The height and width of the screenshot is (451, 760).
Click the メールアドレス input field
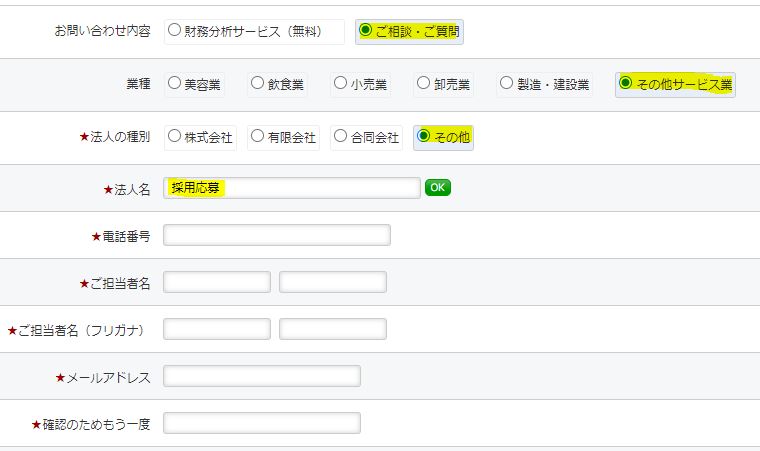[261, 376]
